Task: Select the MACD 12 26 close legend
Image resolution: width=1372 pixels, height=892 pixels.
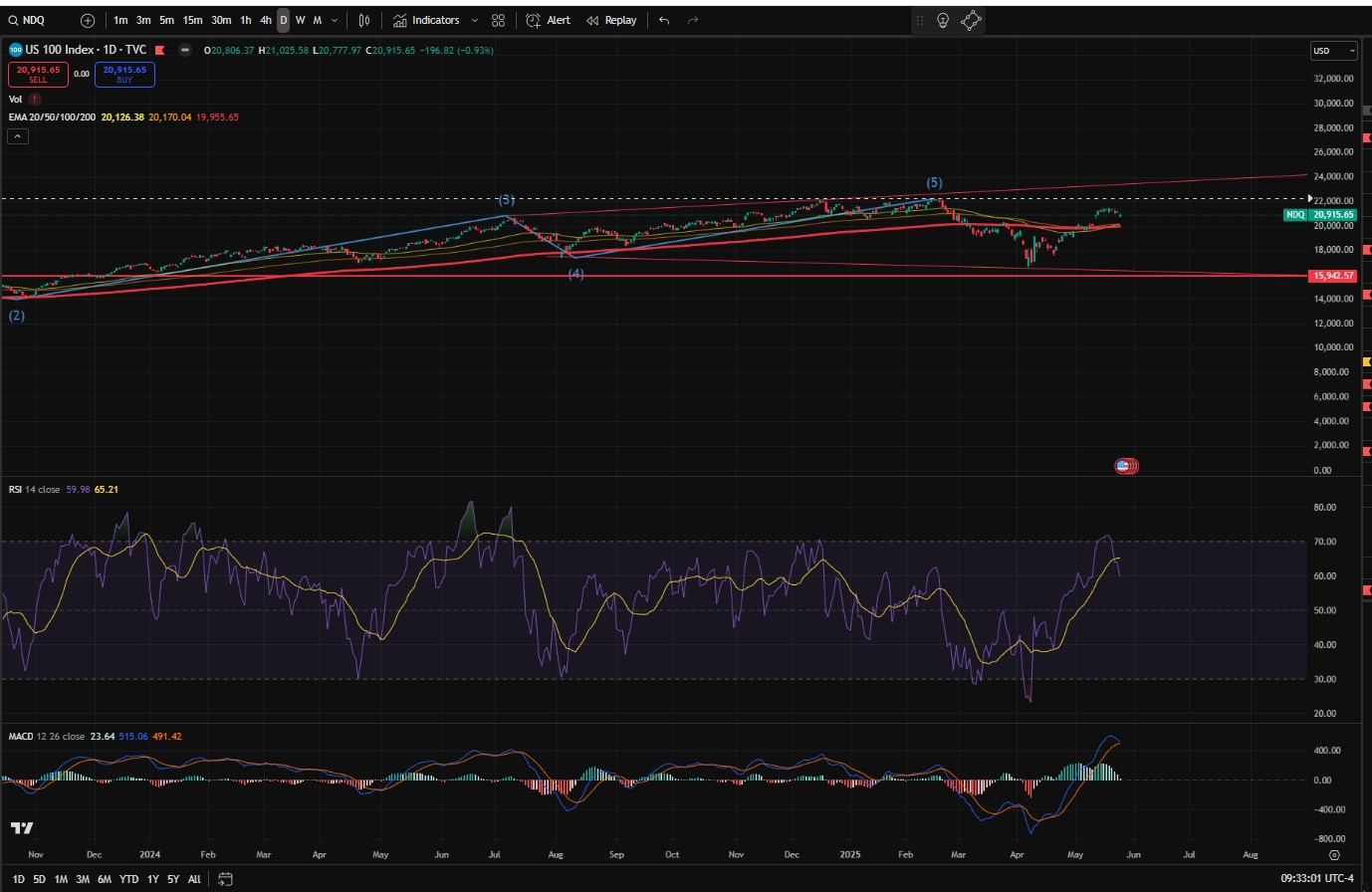Action: click(x=47, y=737)
